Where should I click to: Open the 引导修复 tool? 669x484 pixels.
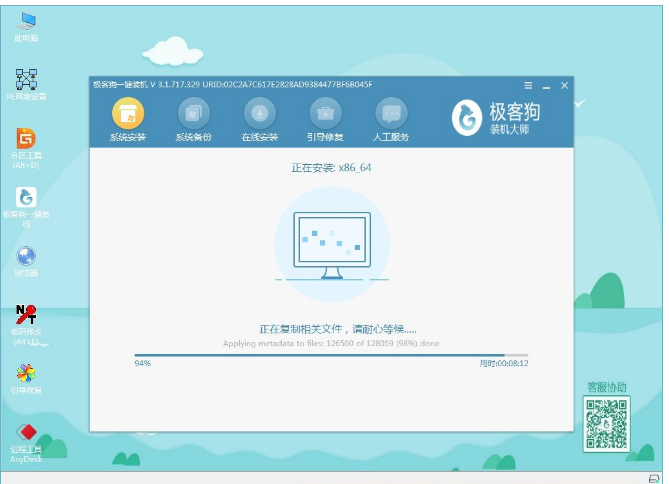325,114
